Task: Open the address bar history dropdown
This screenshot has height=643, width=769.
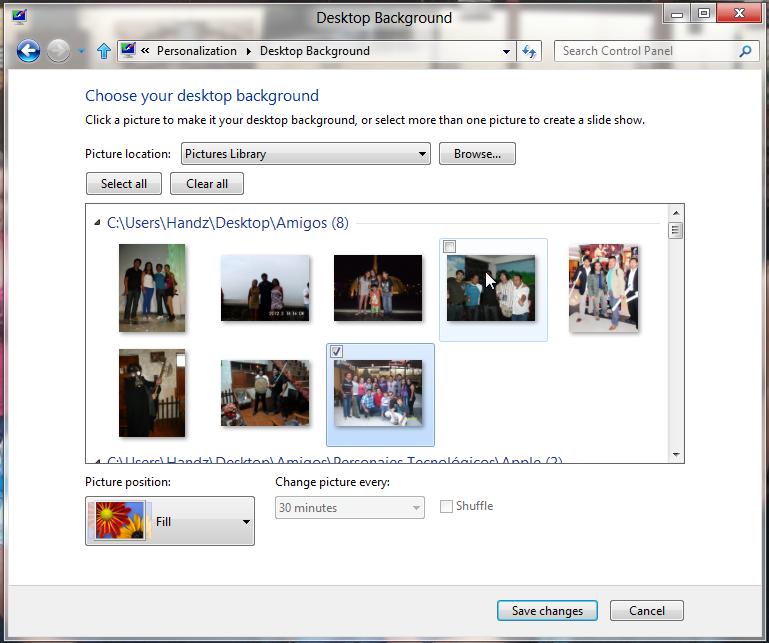Action: pos(506,51)
